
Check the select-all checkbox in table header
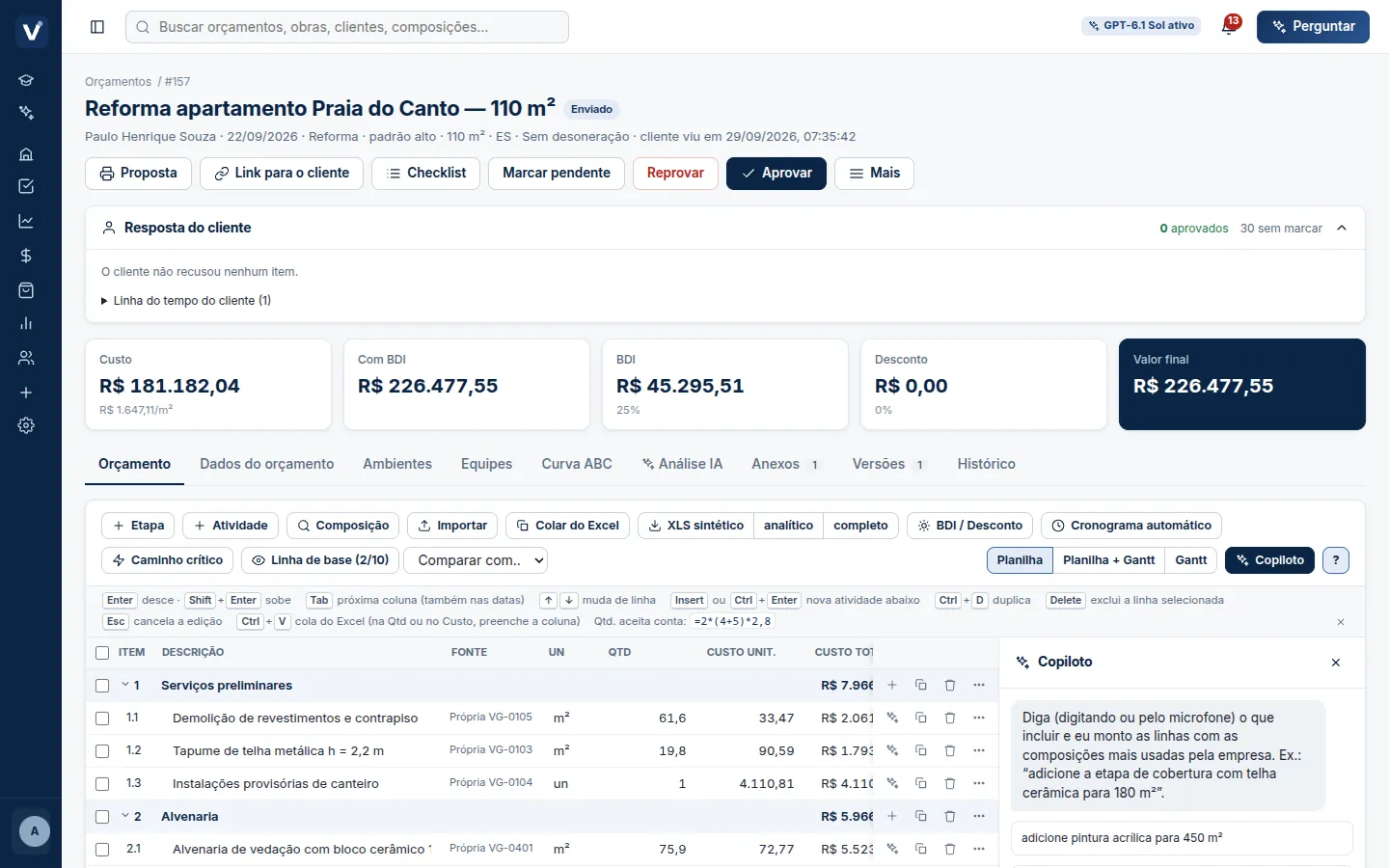pos(102,653)
